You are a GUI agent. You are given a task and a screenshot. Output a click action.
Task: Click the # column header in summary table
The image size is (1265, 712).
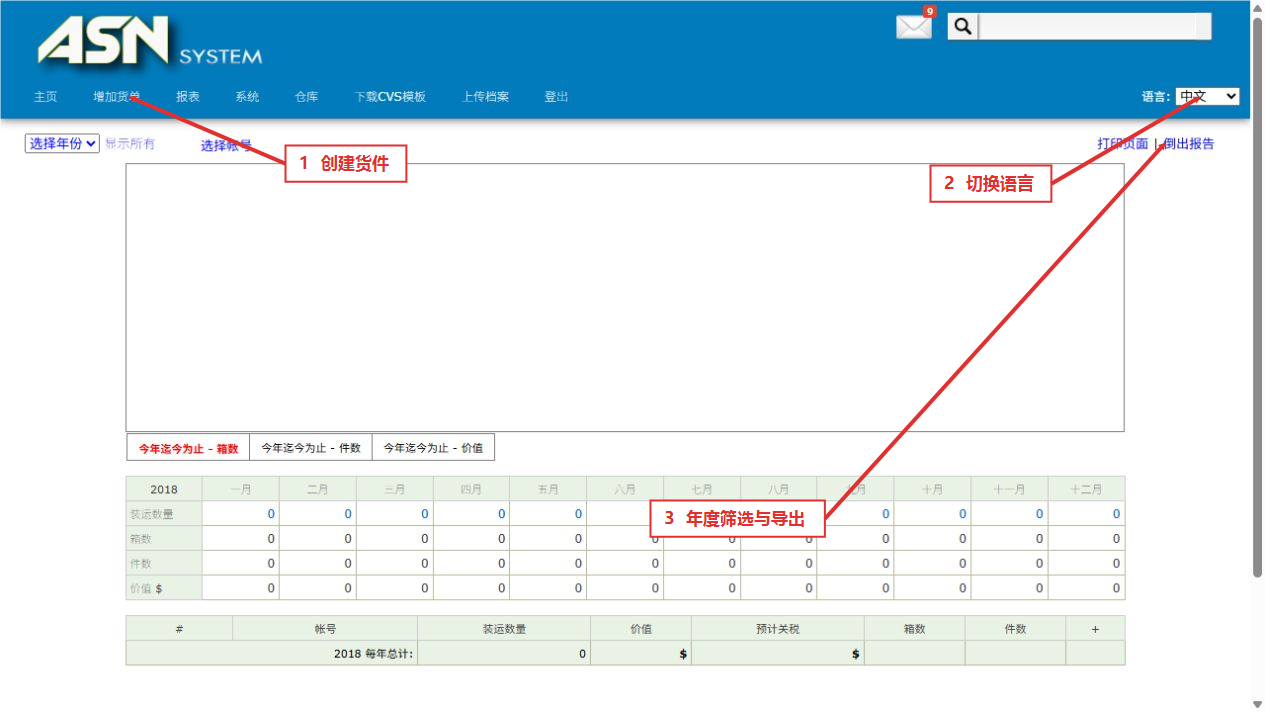(179, 629)
